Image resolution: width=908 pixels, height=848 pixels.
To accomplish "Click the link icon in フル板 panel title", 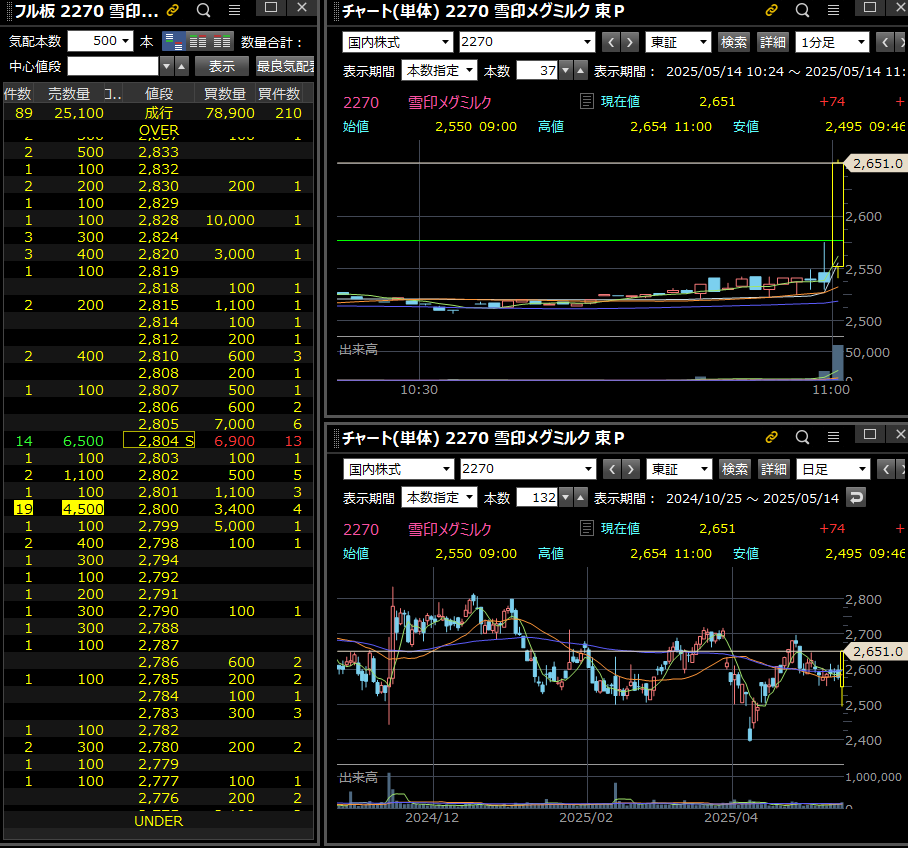I will 172,10.
